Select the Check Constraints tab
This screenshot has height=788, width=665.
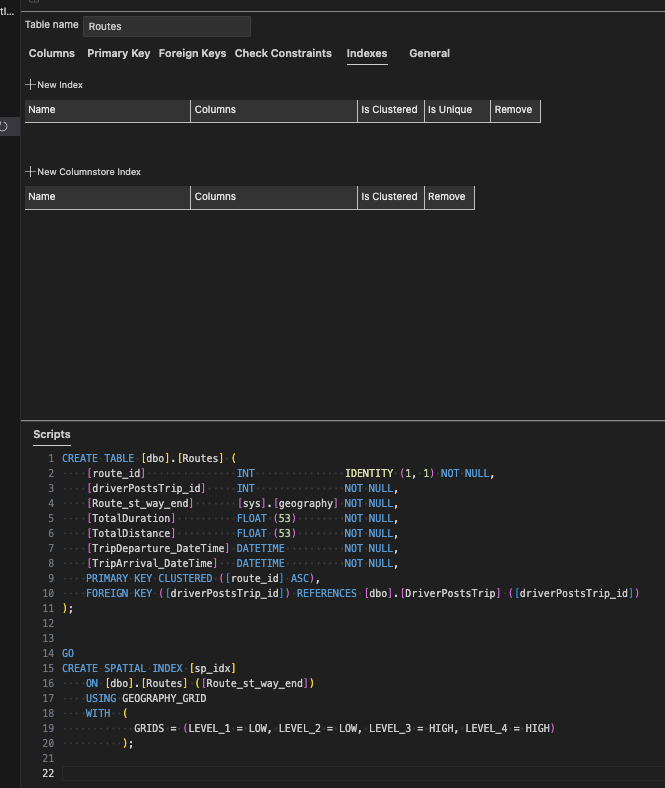coord(283,53)
